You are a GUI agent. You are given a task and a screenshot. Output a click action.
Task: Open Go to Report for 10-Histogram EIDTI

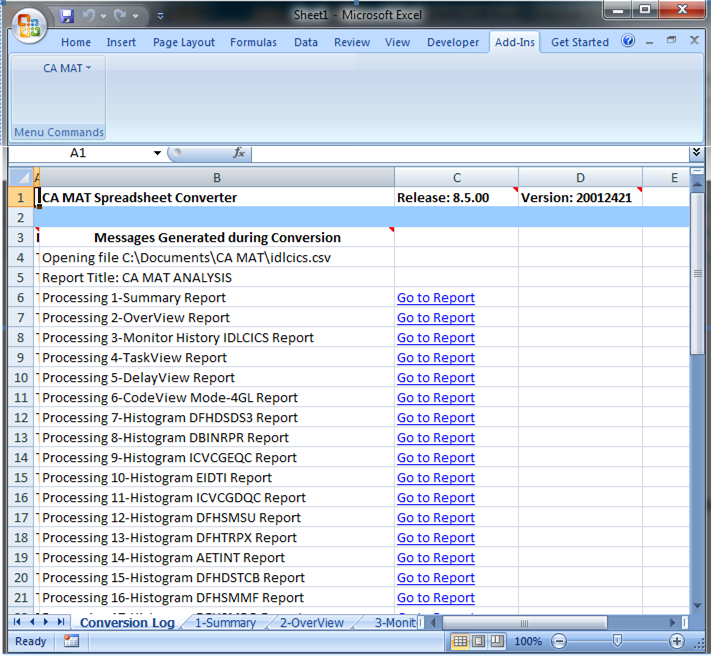tap(436, 478)
